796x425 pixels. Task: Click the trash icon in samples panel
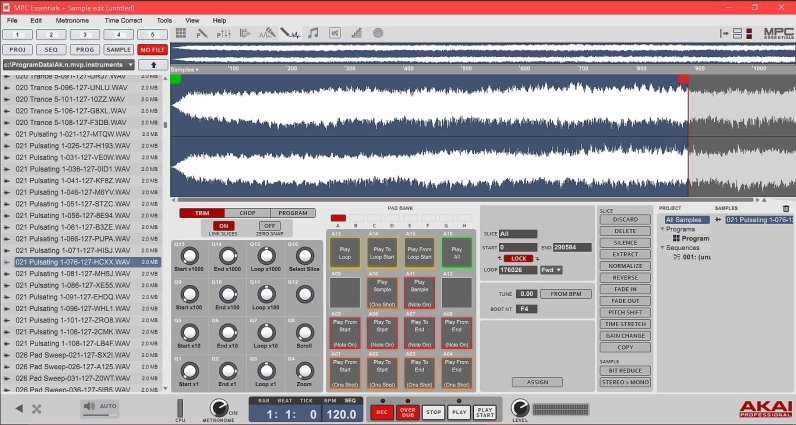785,208
